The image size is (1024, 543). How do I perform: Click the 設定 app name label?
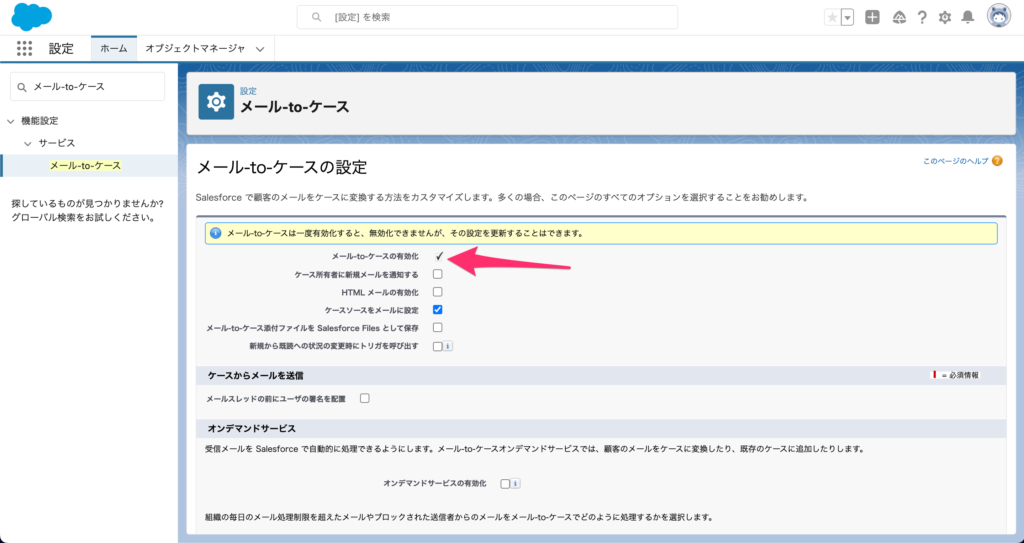point(61,48)
